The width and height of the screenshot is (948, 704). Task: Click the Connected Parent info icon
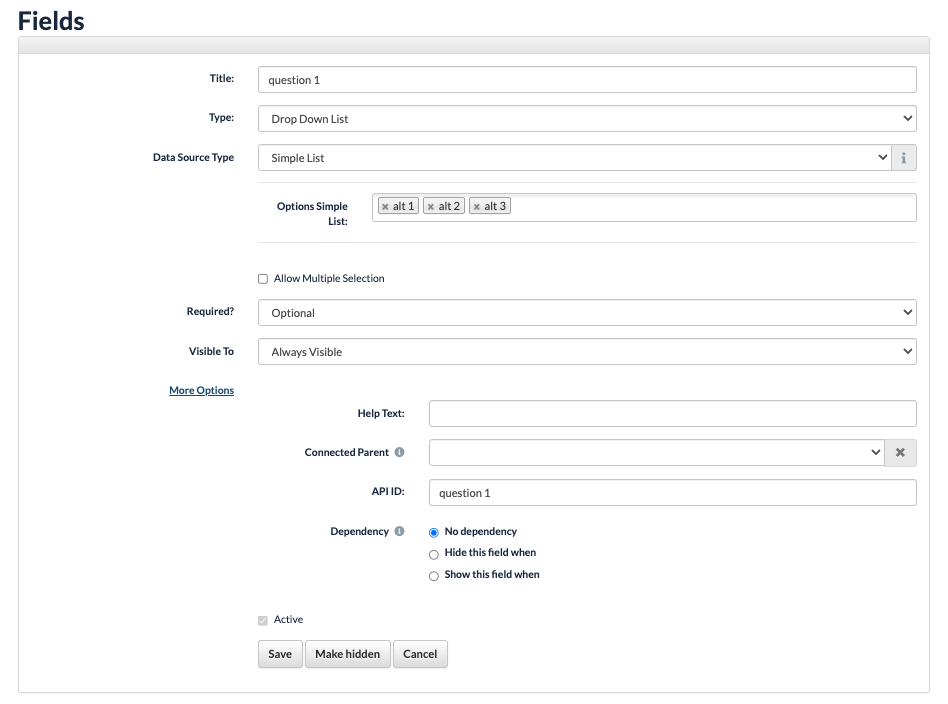[400, 452]
